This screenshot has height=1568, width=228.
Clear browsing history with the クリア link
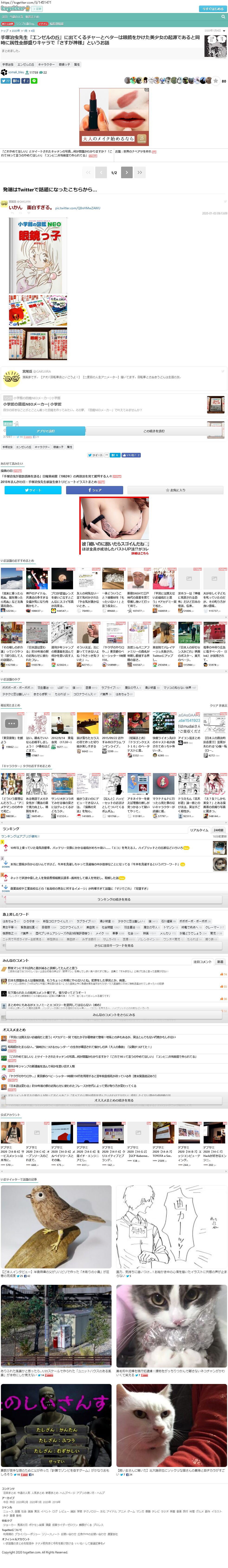tap(214, 705)
